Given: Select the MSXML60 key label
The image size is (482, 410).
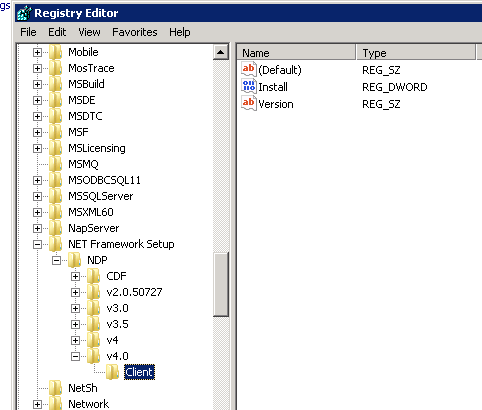Looking at the screenshot, I should click(x=91, y=212).
